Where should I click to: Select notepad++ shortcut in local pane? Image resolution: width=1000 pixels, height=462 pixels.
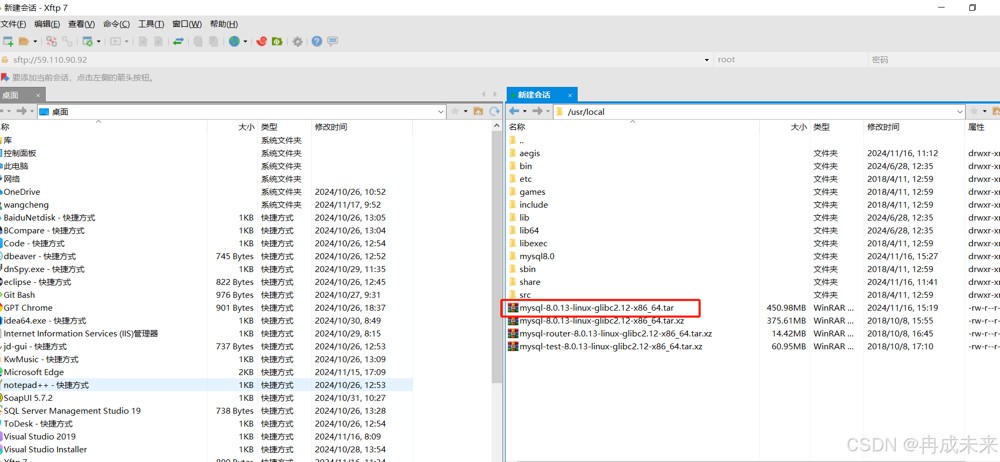click(46, 385)
